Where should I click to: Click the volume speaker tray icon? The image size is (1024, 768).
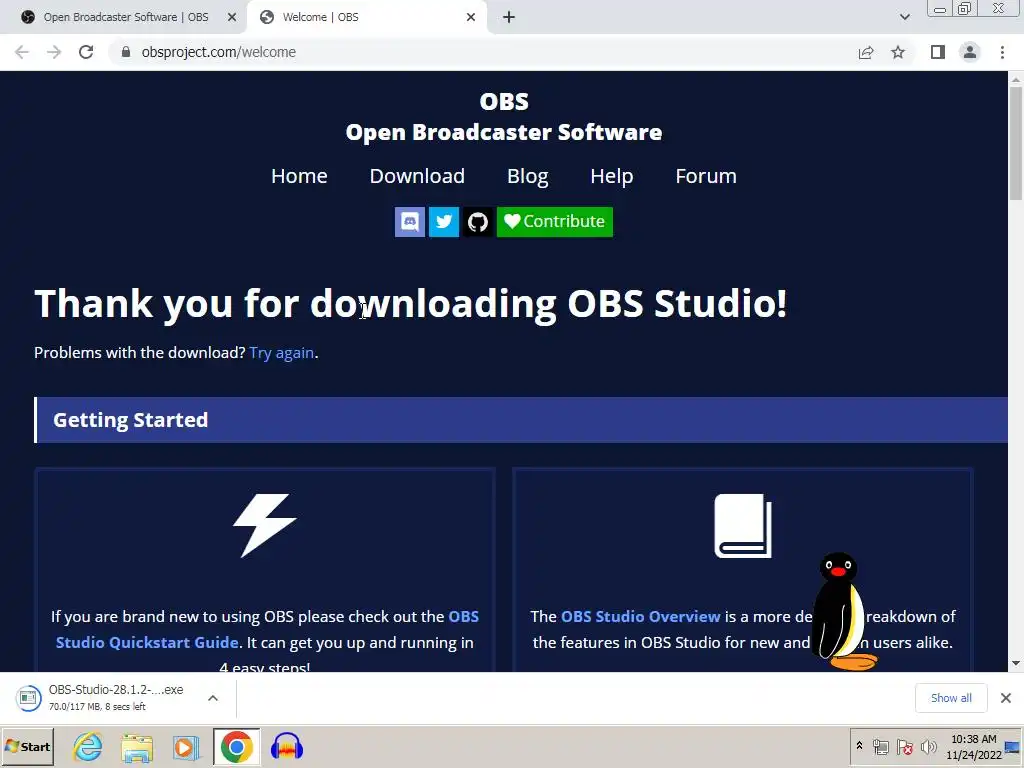pyautogui.click(x=928, y=747)
